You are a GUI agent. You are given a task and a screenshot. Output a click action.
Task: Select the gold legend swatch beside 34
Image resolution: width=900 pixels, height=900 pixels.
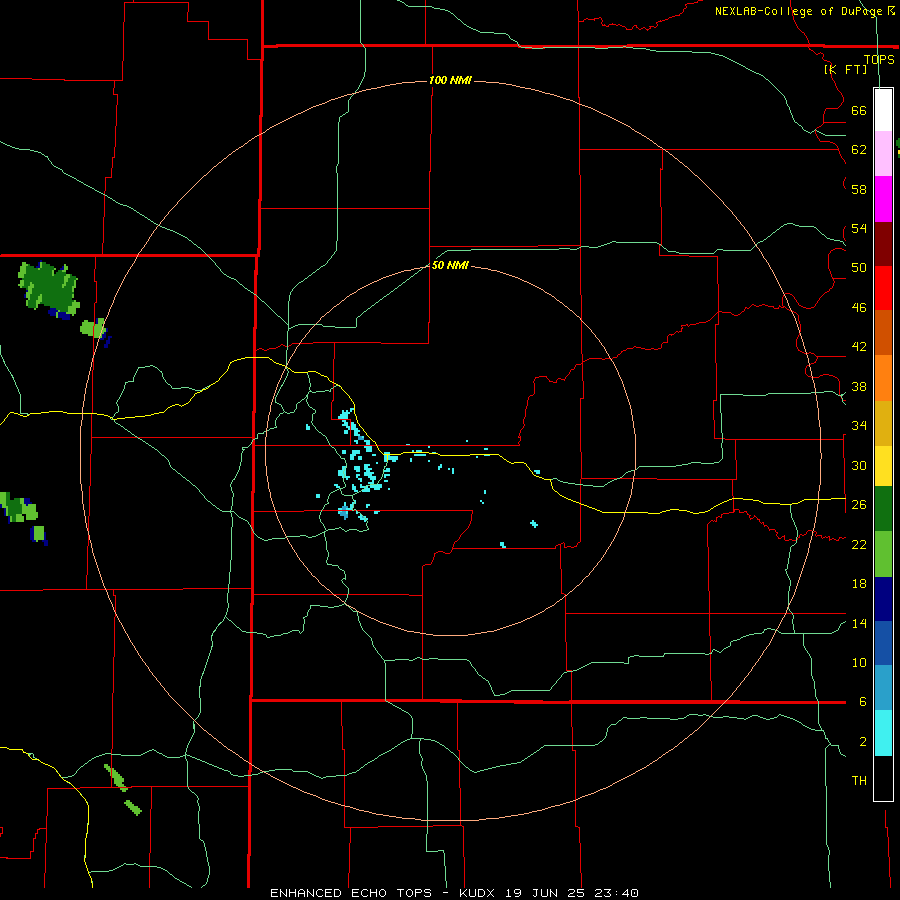[883, 423]
